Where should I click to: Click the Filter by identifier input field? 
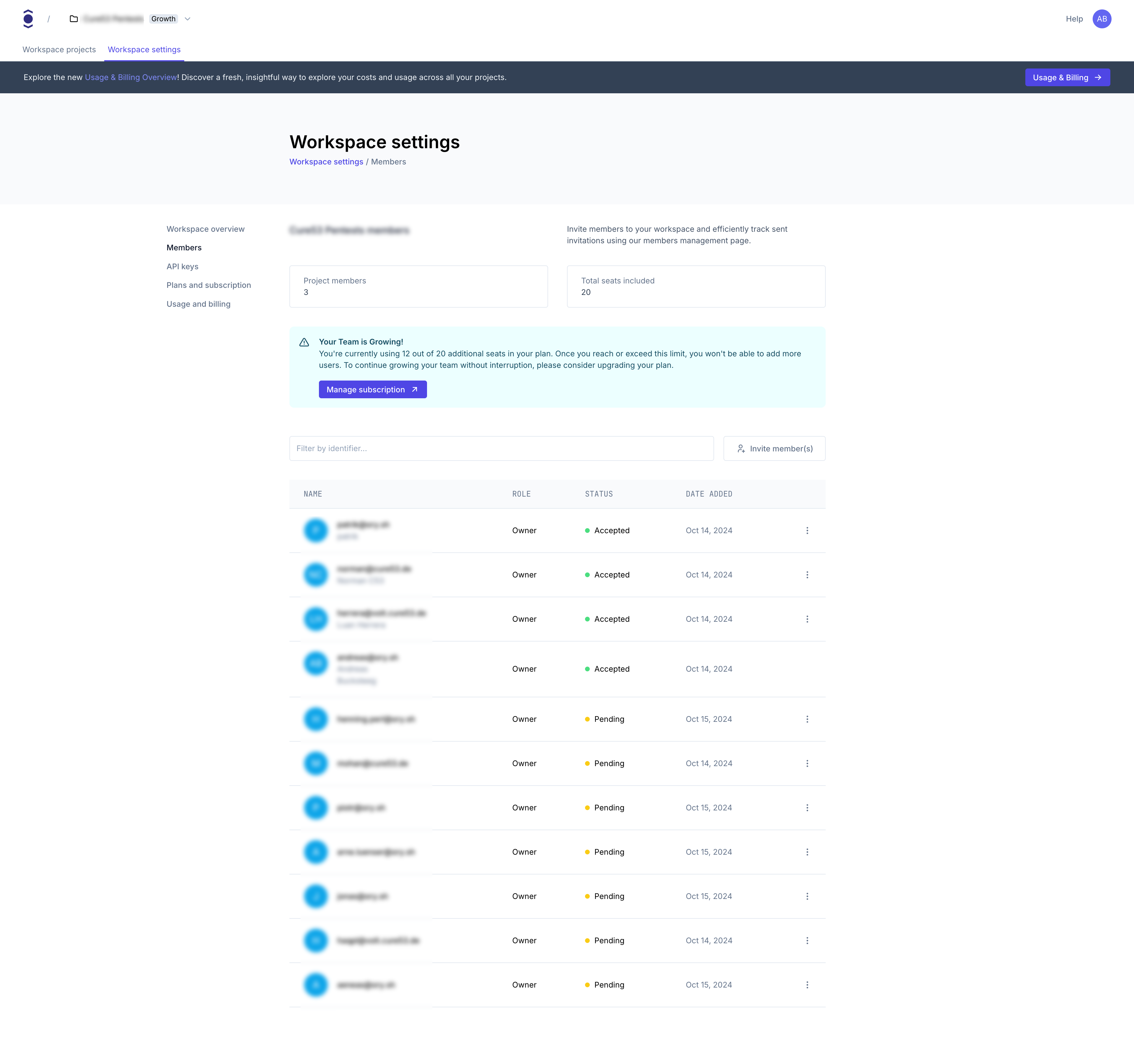pyautogui.click(x=501, y=449)
